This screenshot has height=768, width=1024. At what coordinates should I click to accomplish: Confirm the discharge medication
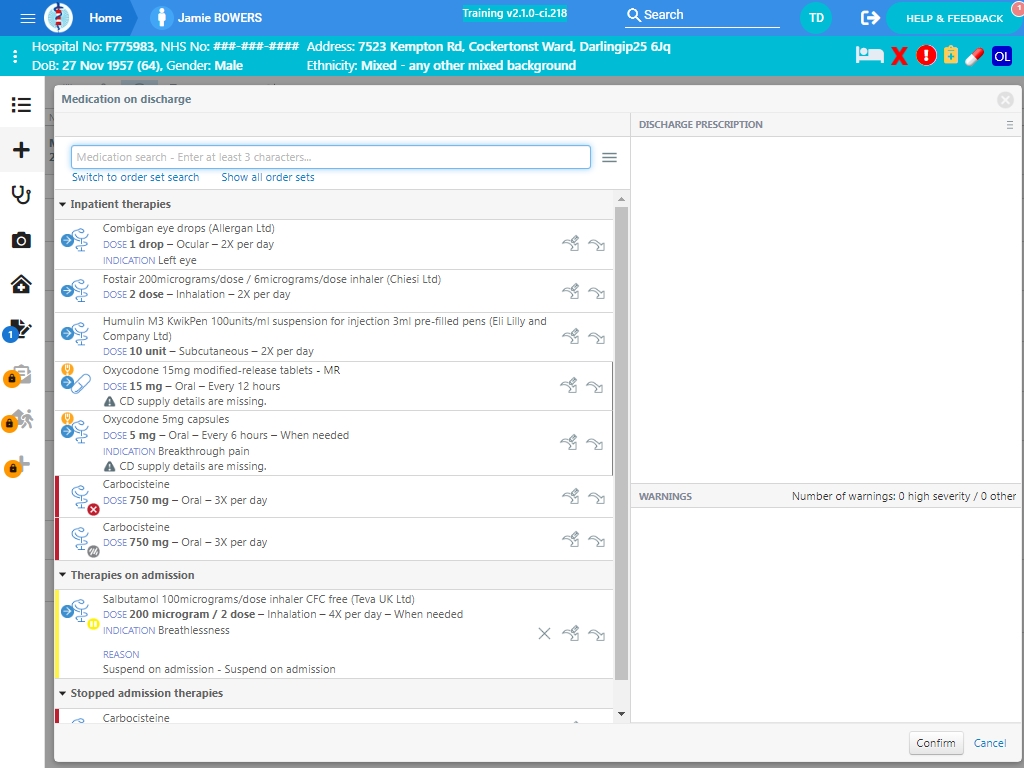click(936, 743)
